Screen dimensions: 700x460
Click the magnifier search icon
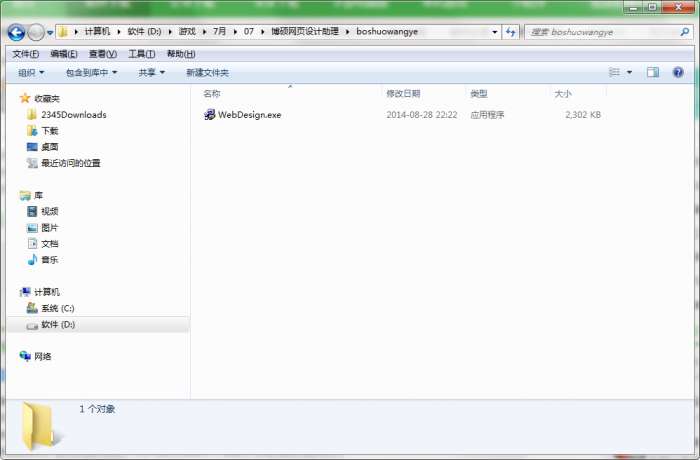(x=685, y=32)
